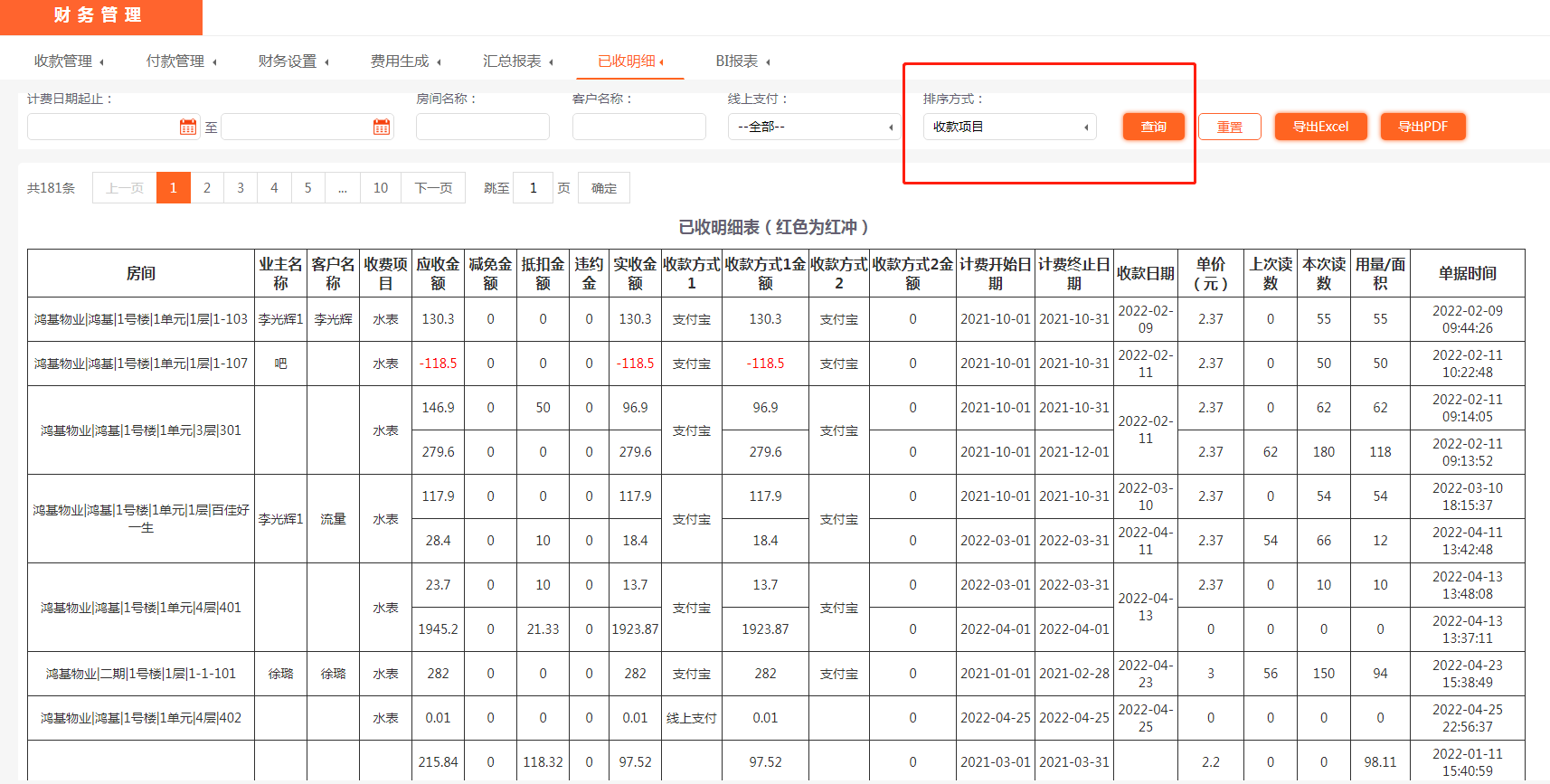Click the 下一页 next page button

click(433, 188)
